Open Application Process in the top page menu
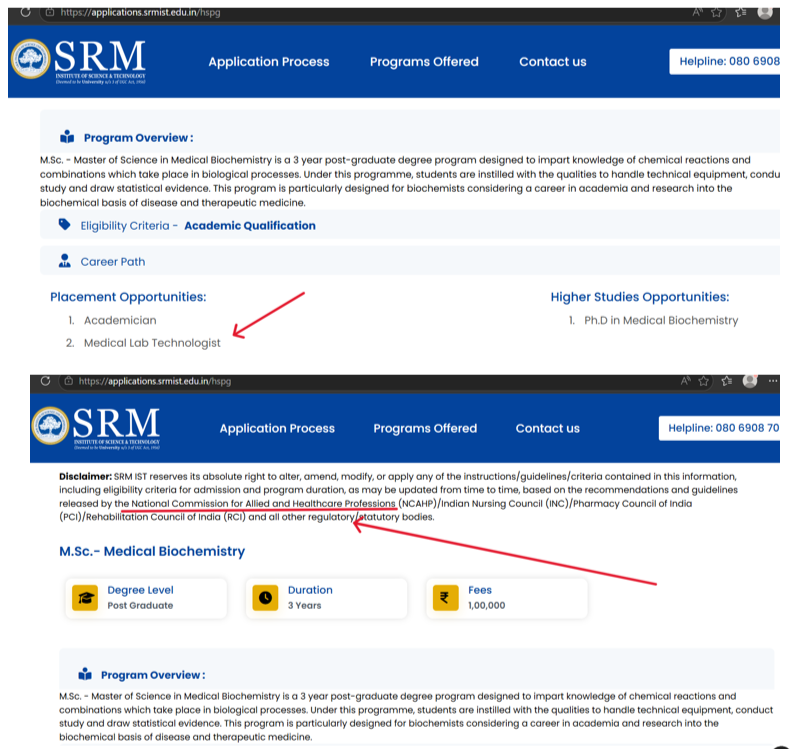 coord(269,62)
